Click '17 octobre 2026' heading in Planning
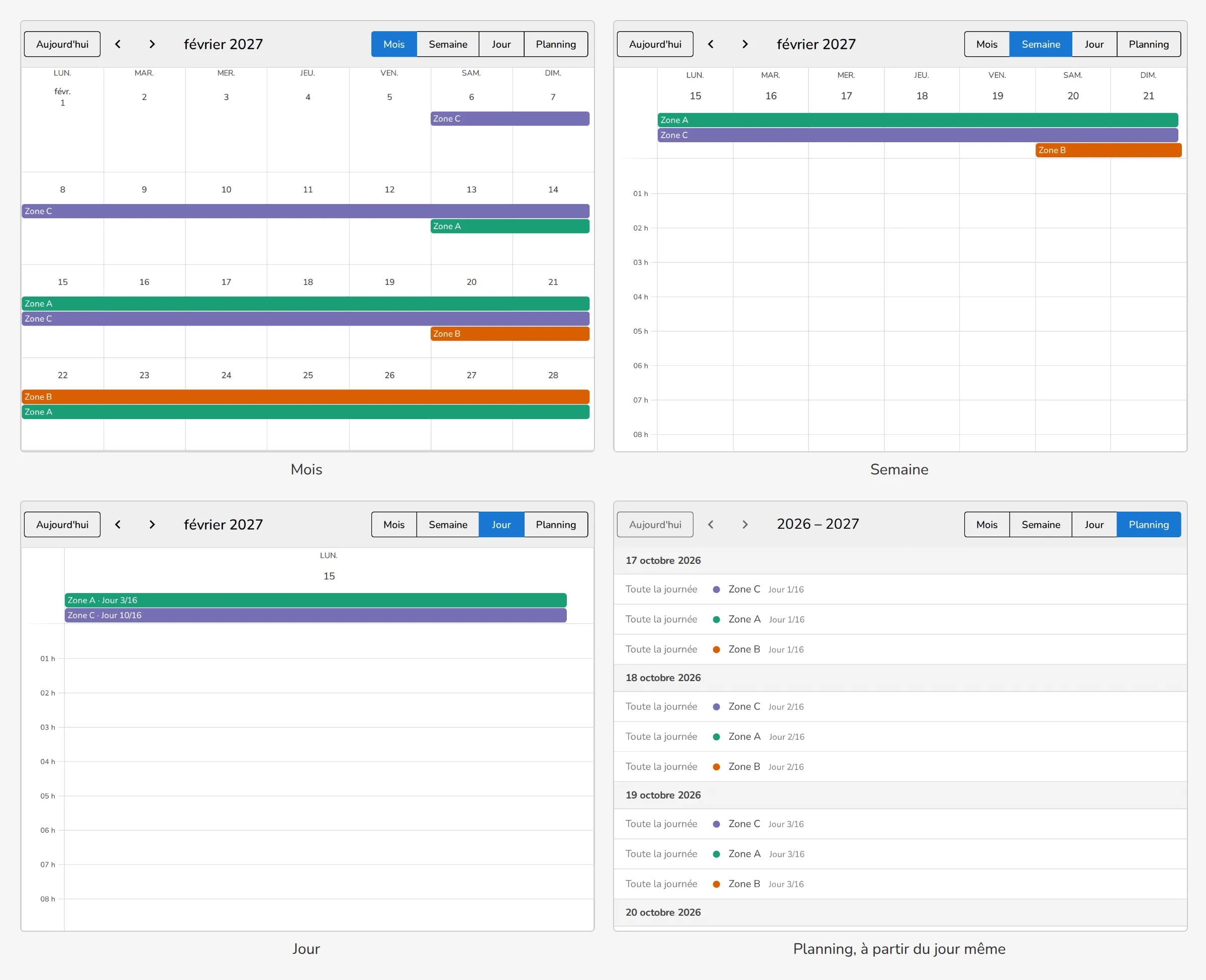1206x980 pixels. click(663, 560)
